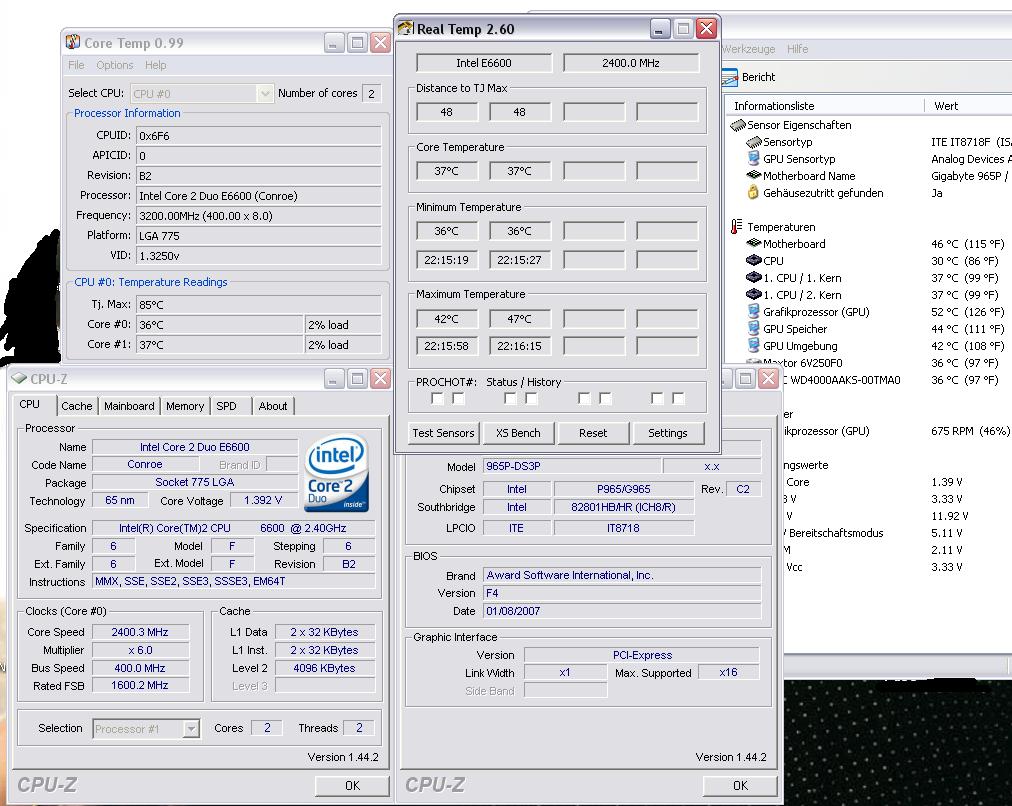The width and height of the screenshot is (1012, 806).
Task: Click the Grafikprozessor (GPU) temperature icon
Action: 753,311
